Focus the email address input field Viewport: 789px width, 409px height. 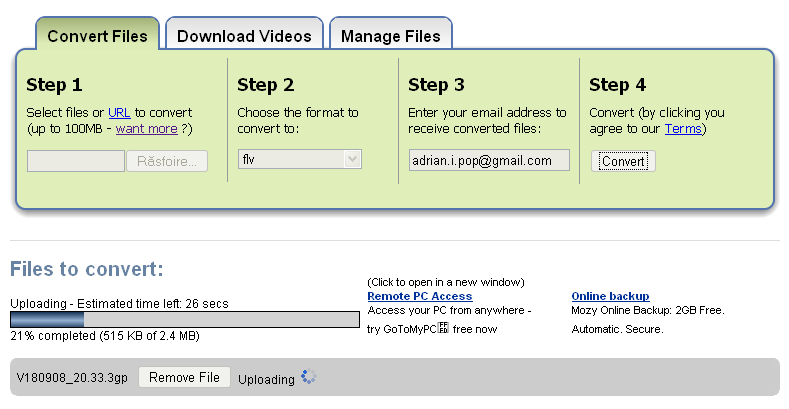pos(489,160)
